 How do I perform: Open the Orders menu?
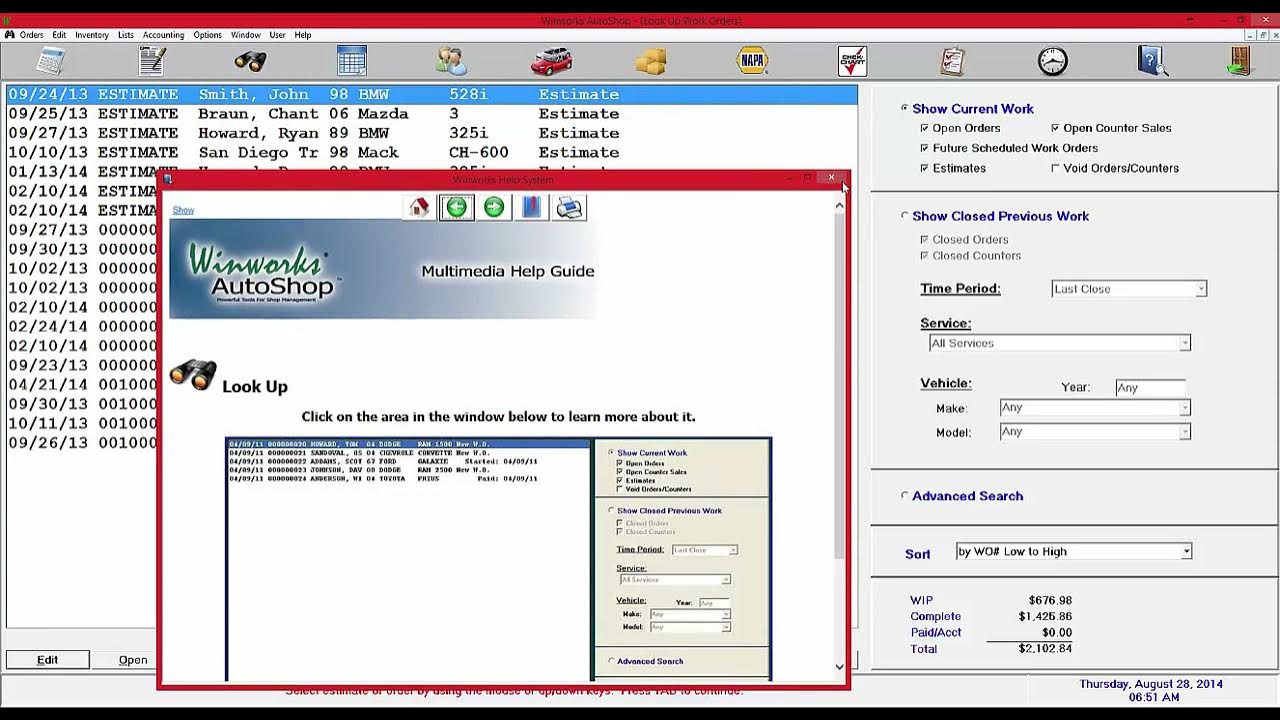pyautogui.click(x=32, y=35)
